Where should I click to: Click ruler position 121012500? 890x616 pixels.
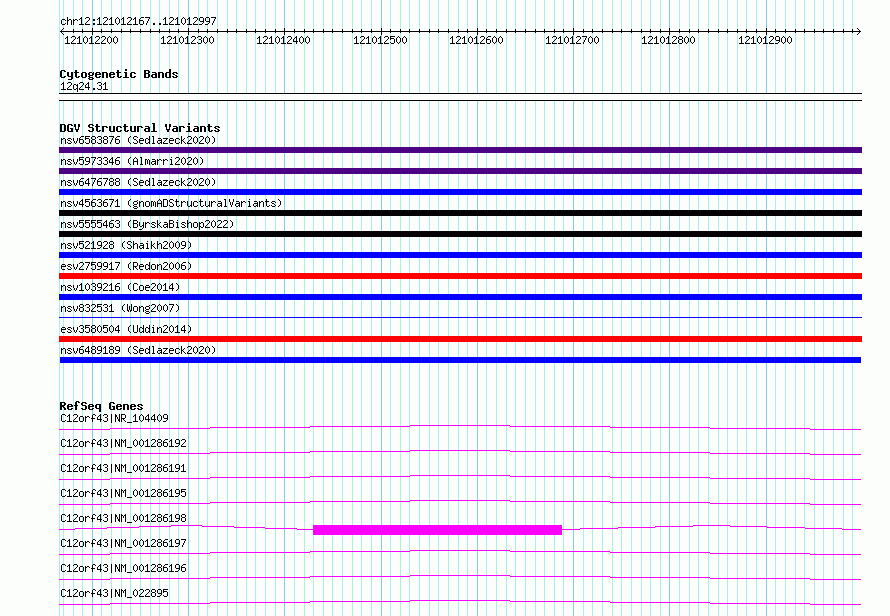pos(380,40)
